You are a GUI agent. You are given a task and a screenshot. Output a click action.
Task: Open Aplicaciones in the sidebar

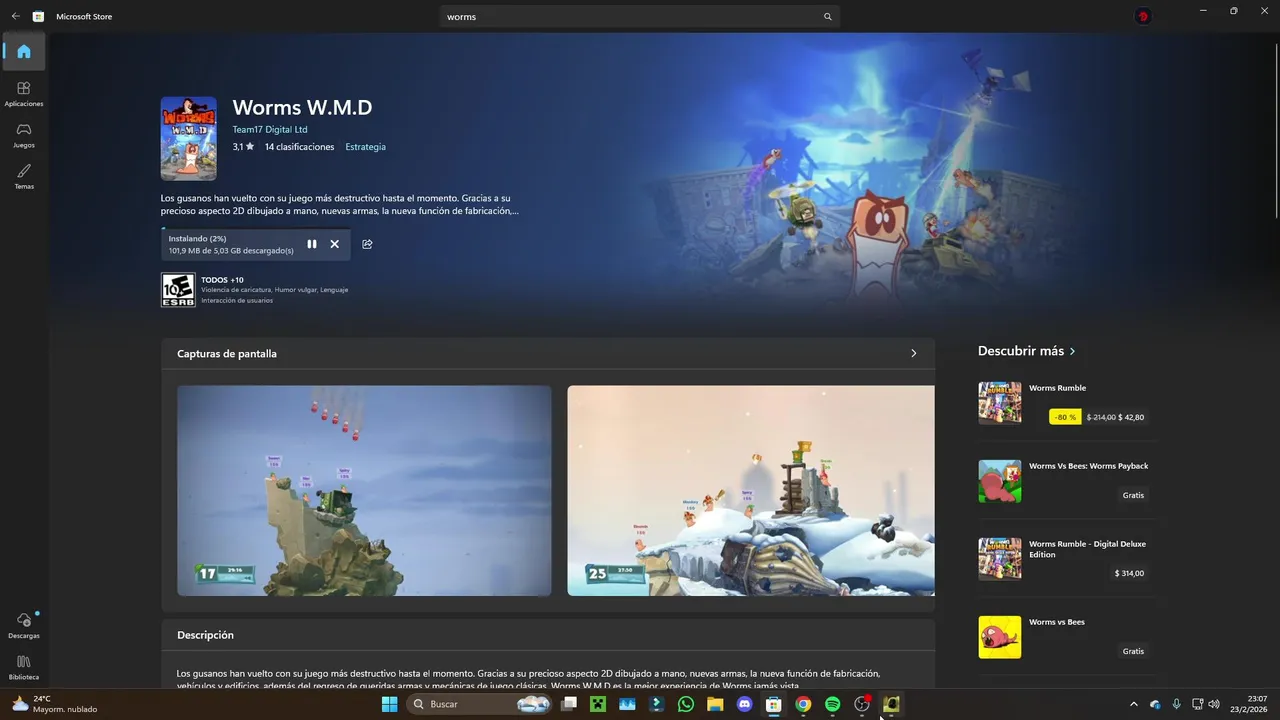[x=24, y=94]
